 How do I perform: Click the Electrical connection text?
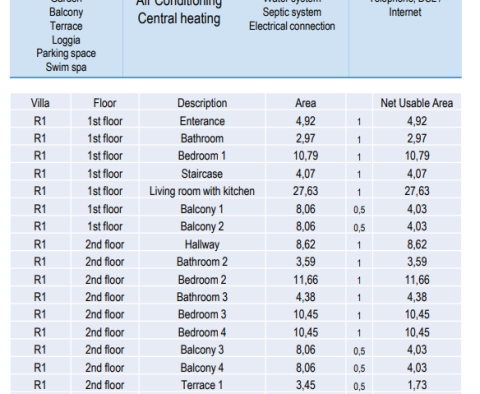pyautogui.click(x=292, y=26)
